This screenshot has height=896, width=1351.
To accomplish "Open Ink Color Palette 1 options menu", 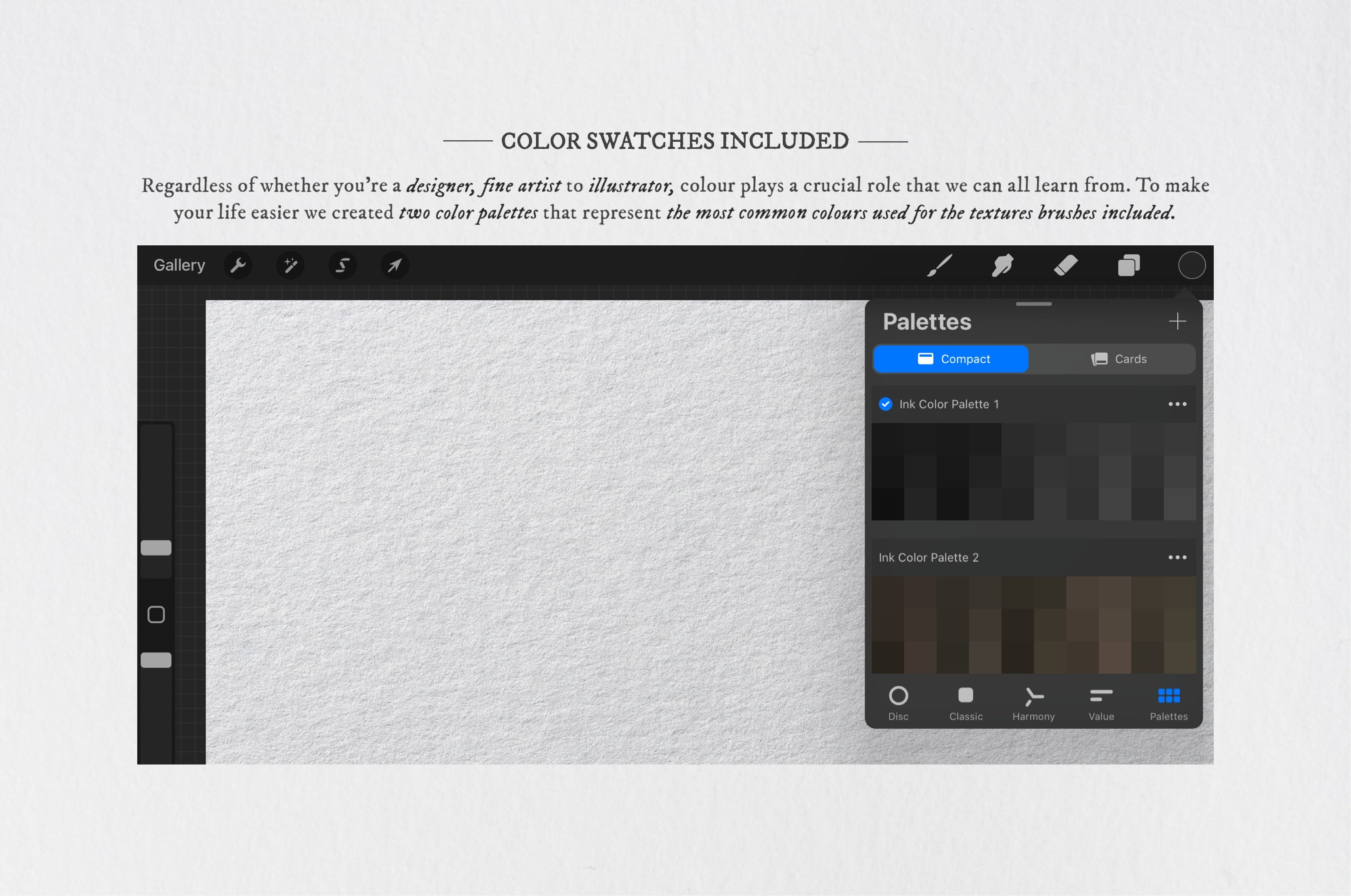I will click(1177, 404).
